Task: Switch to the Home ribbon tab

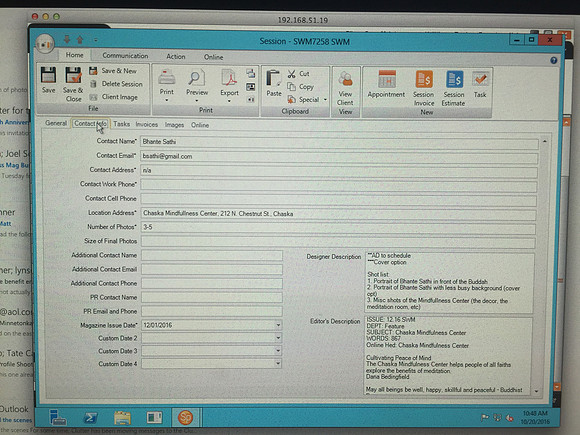Action: (x=75, y=55)
